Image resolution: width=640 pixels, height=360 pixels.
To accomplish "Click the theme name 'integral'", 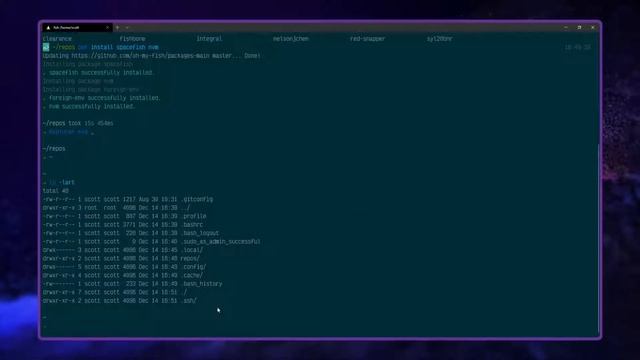I will pyautogui.click(x=209, y=39).
